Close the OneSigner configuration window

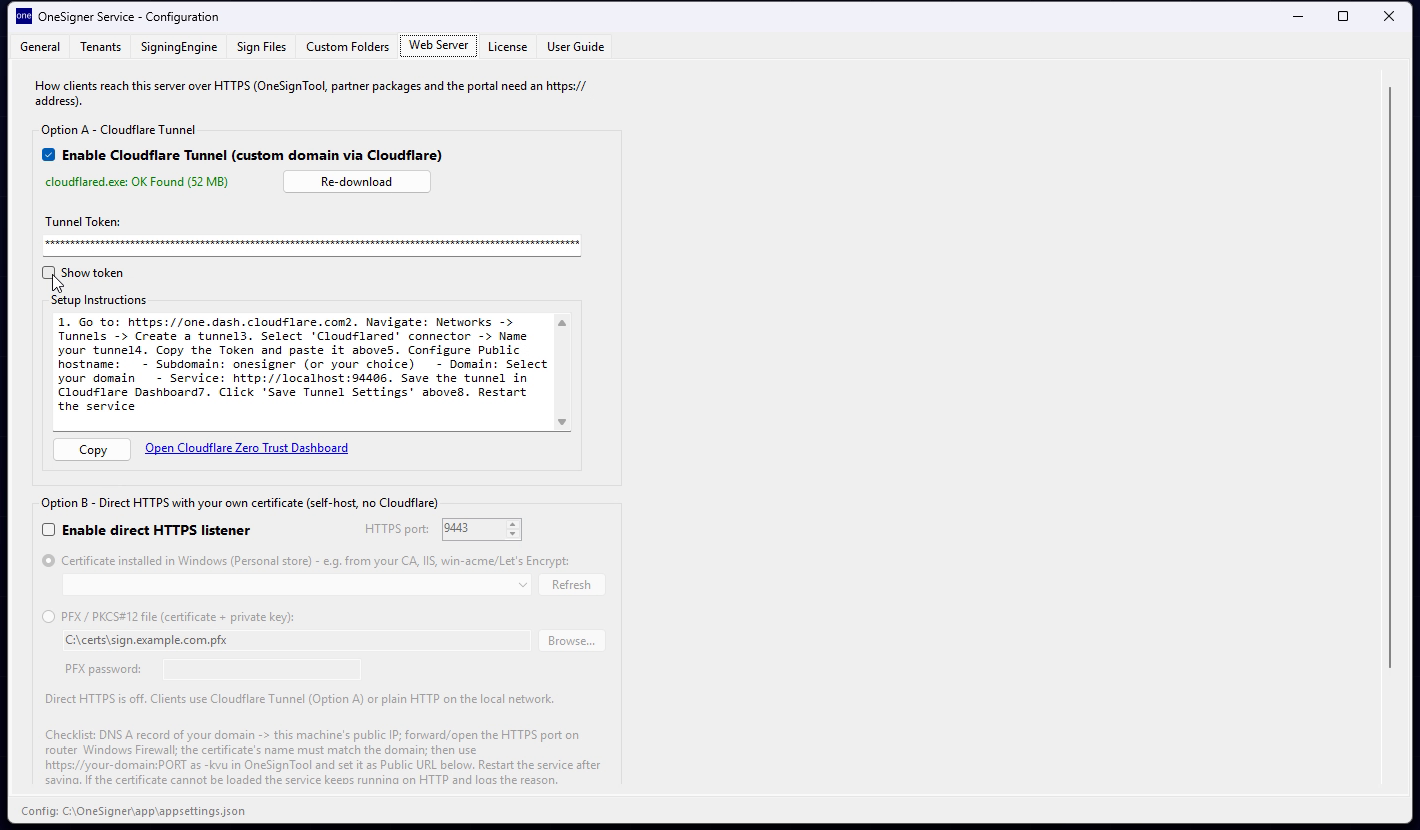[1389, 16]
